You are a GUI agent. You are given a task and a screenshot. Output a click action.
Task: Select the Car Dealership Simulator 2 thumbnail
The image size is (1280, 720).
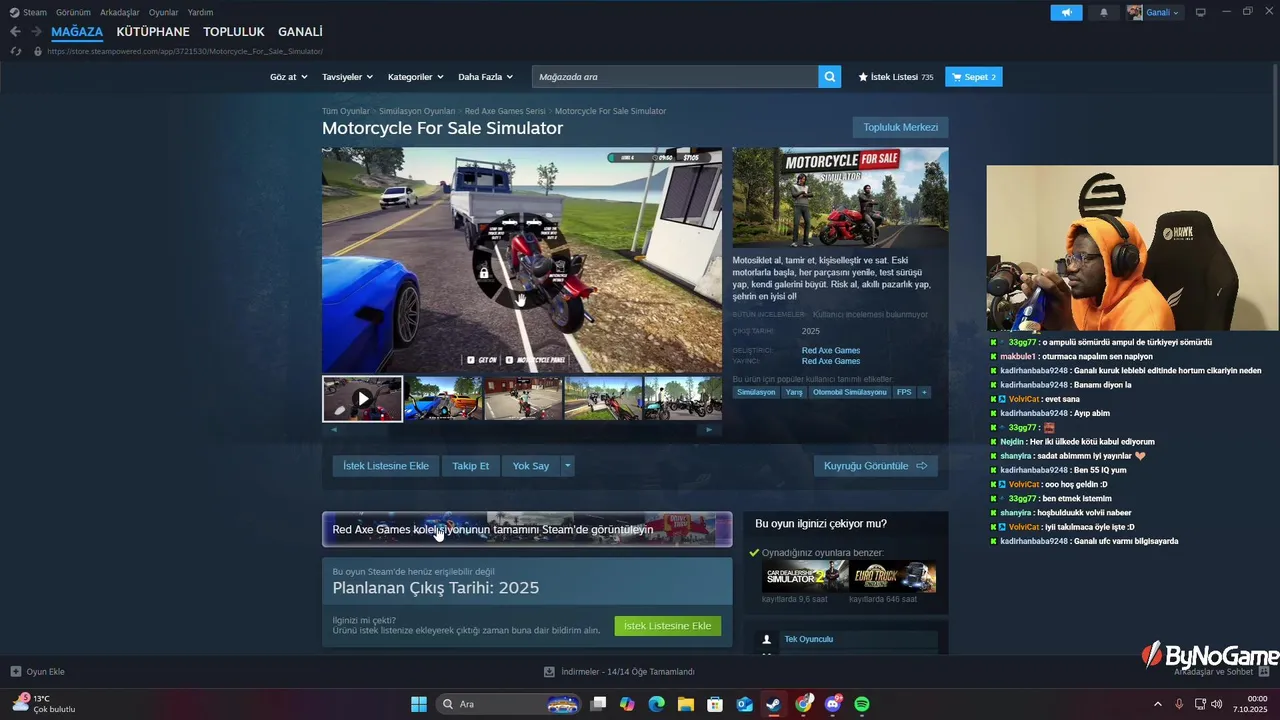(805, 576)
